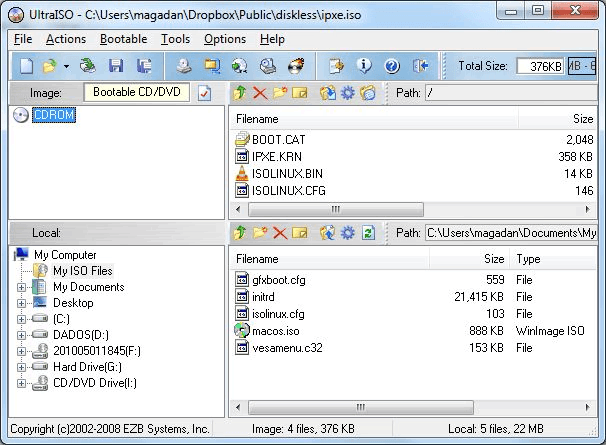Open the Tools menu
Viewport: 606px width, 445px height.
click(x=175, y=39)
